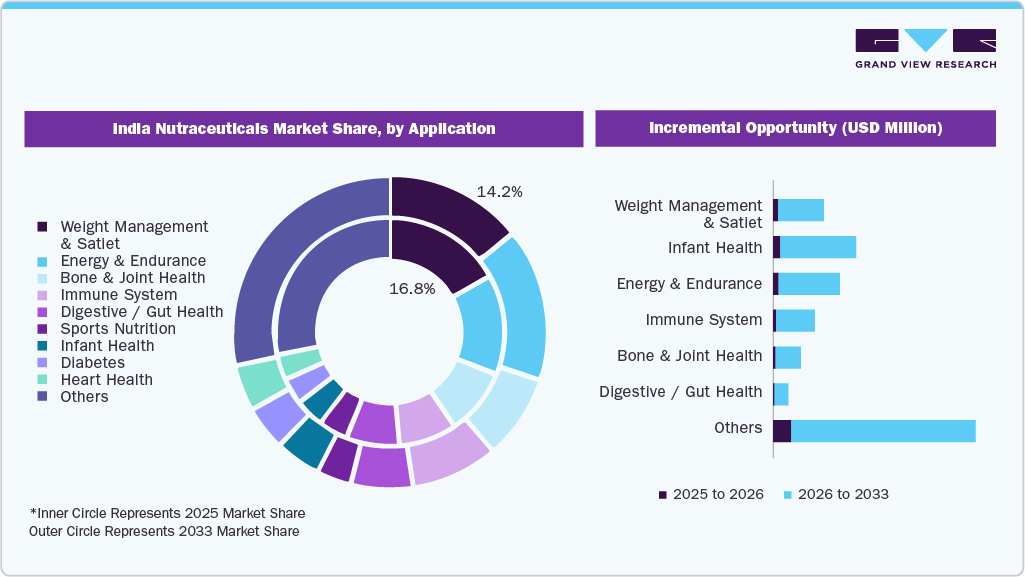Click the 14.2% label on the donut chart

499,191
